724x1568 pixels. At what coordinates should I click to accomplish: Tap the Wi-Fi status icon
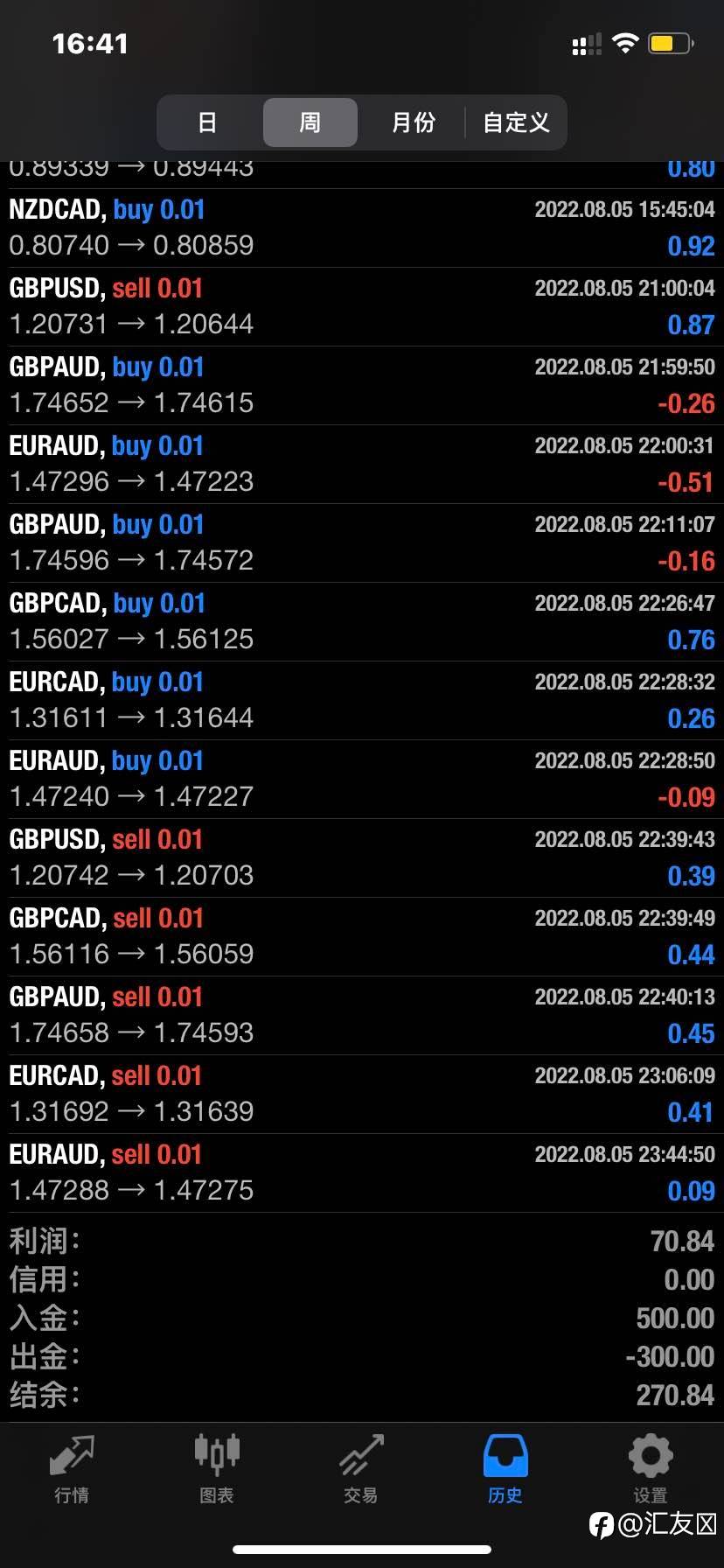(625, 43)
